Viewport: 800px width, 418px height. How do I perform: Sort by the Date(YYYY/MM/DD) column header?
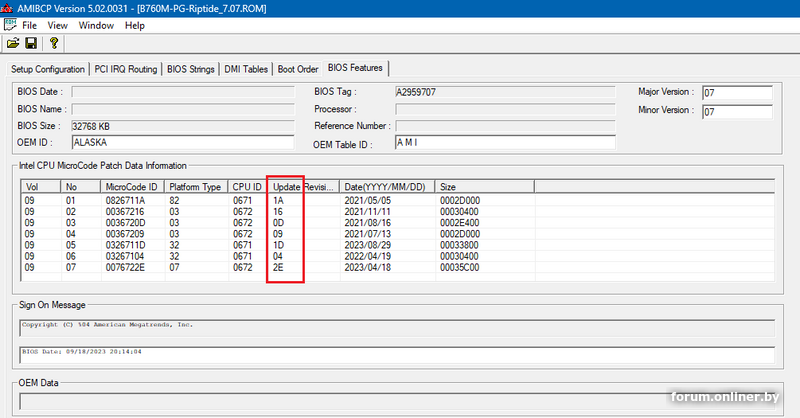click(x=387, y=187)
